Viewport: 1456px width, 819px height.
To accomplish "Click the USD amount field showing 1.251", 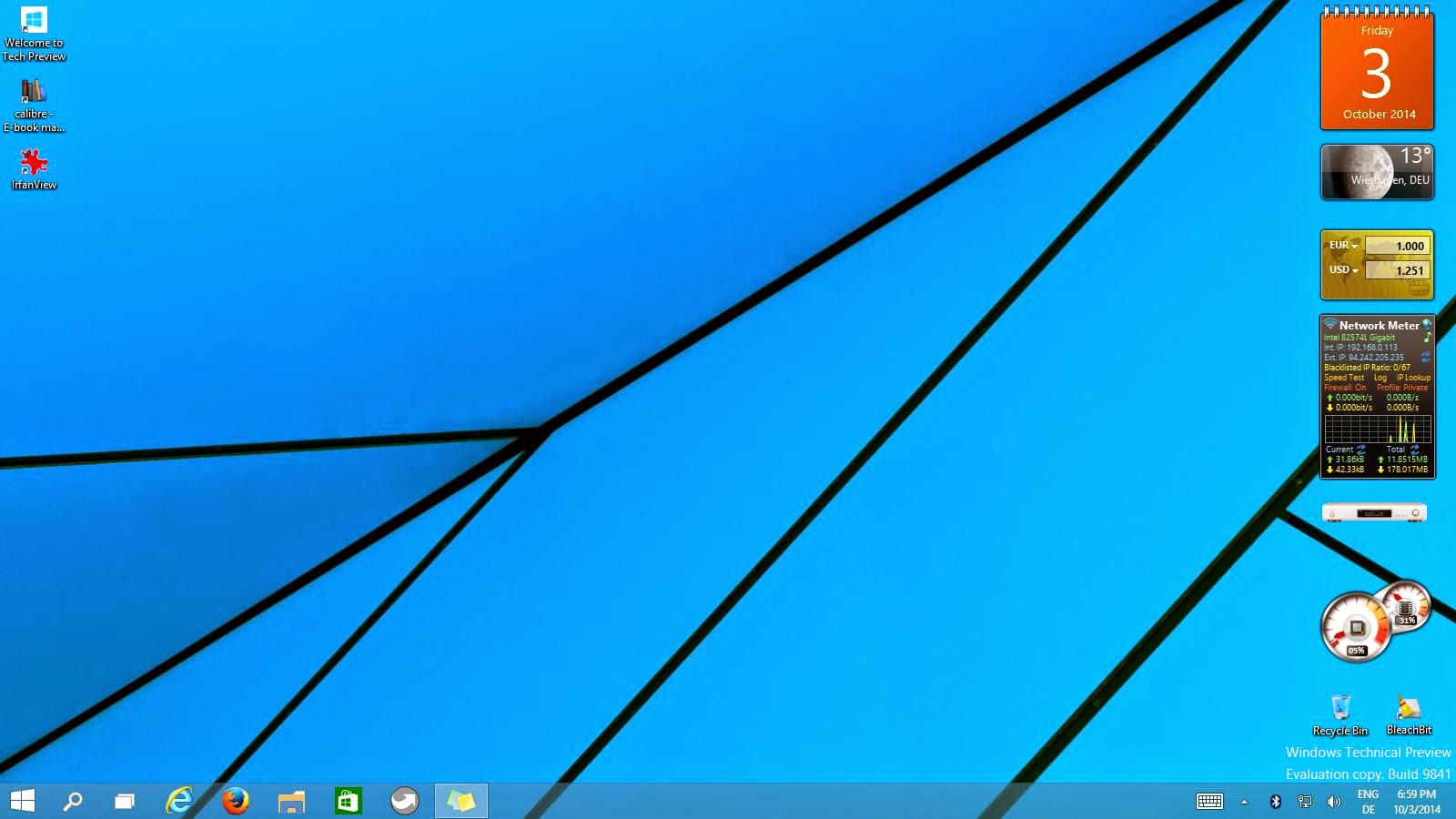I will coord(1400,270).
